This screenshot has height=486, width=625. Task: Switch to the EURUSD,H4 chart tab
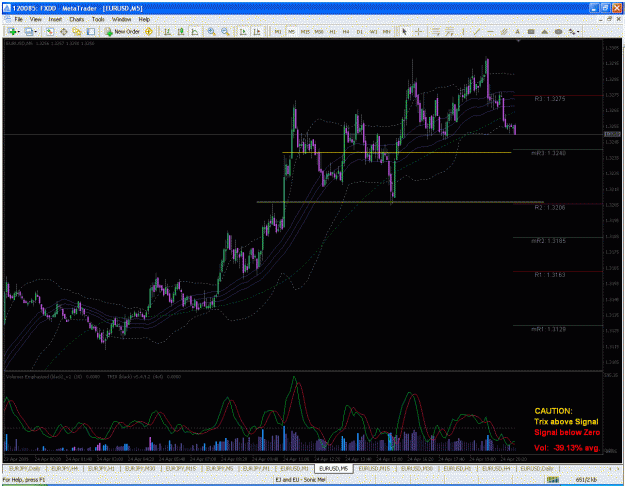click(496, 468)
